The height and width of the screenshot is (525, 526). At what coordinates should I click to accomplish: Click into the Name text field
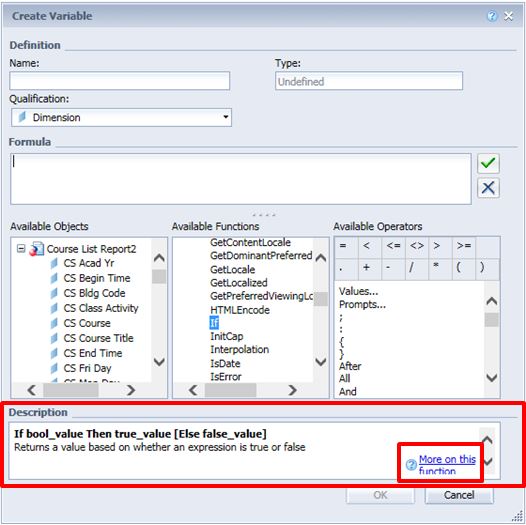[120, 81]
